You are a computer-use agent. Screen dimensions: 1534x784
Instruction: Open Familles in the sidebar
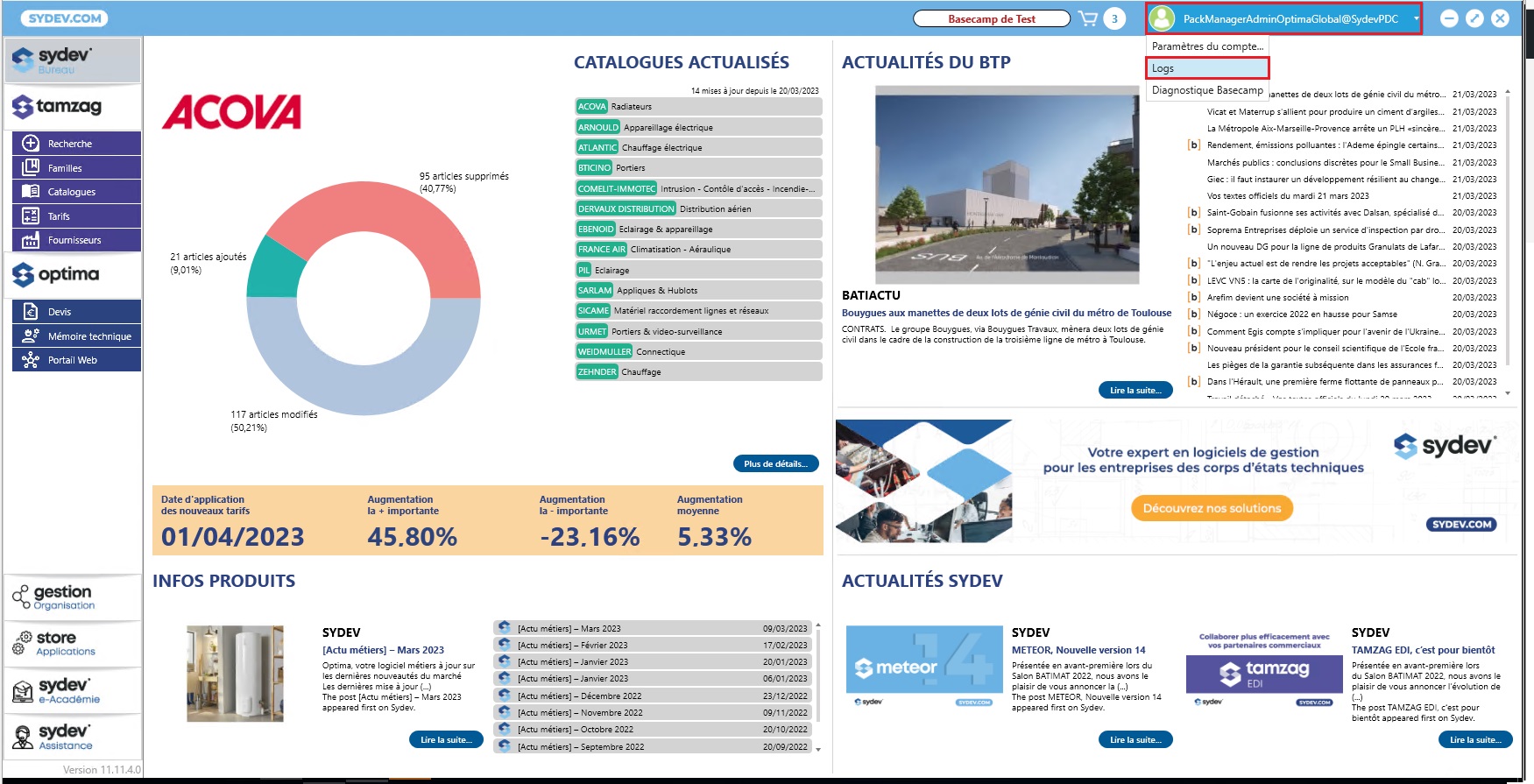[x=76, y=167]
